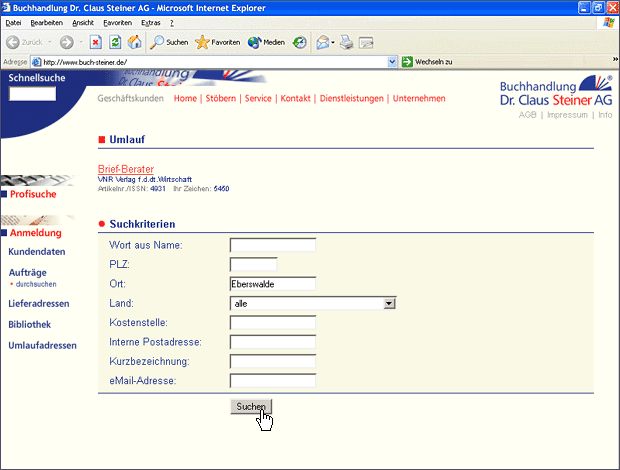
Task: Click the Ort field containing Eberswalde
Action: 273,284
